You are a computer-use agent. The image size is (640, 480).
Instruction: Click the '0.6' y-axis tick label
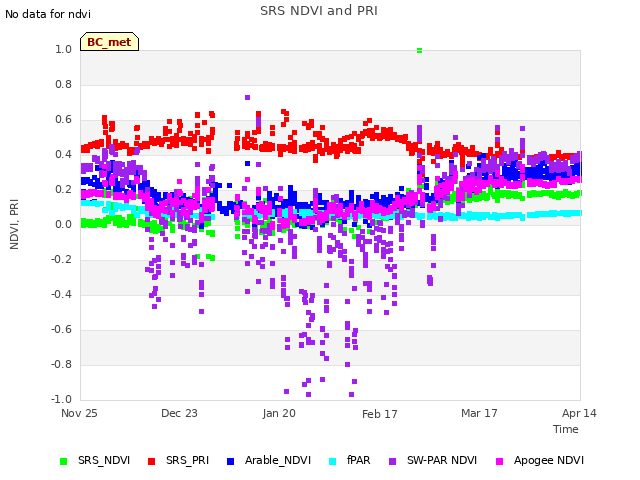tap(63, 120)
